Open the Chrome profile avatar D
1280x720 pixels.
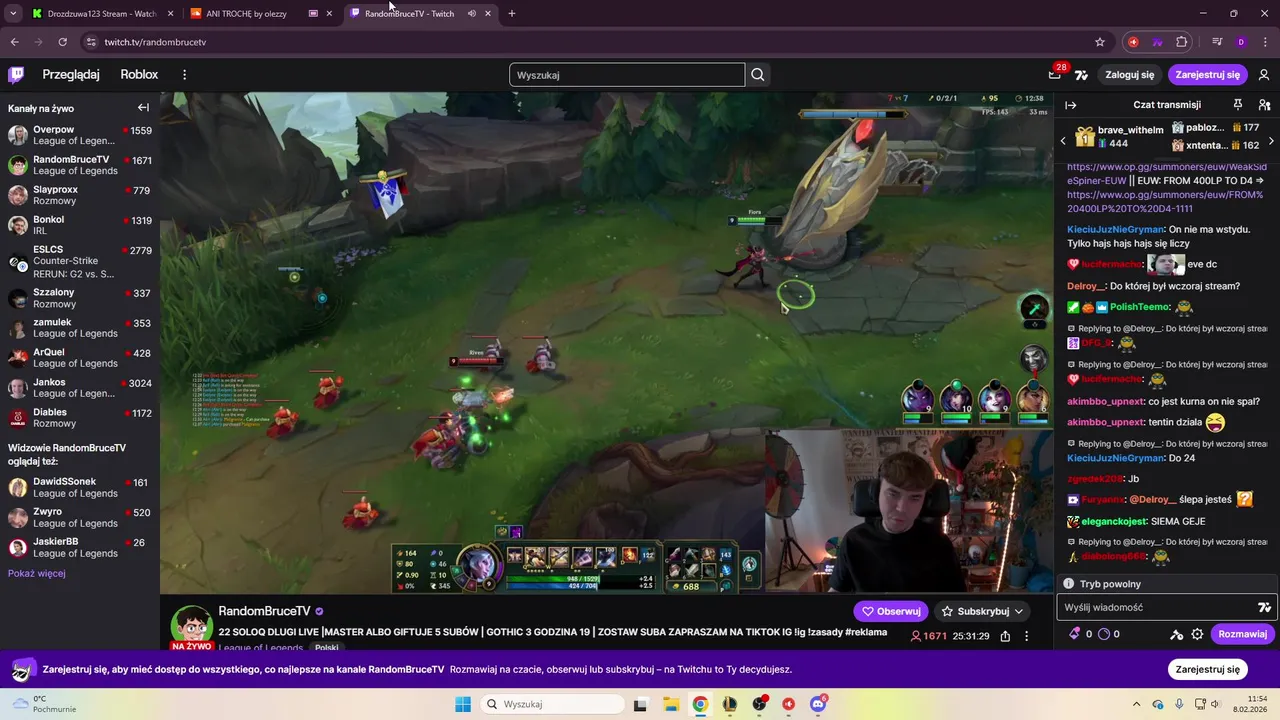pos(1241,42)
